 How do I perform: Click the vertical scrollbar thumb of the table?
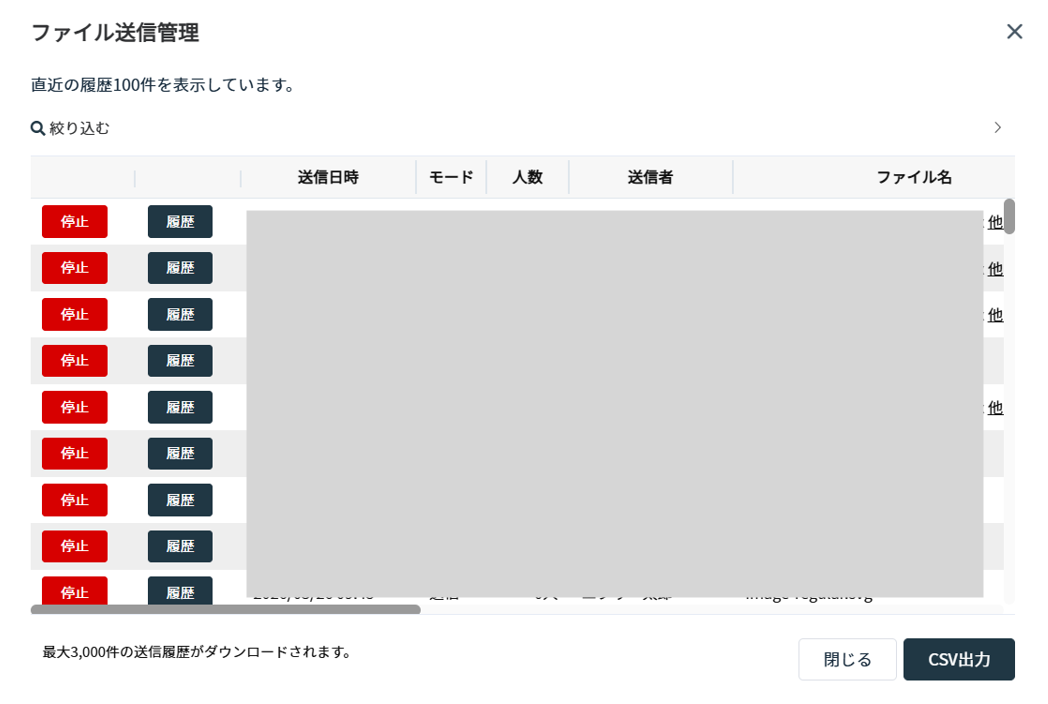[x=1009, y=216]
